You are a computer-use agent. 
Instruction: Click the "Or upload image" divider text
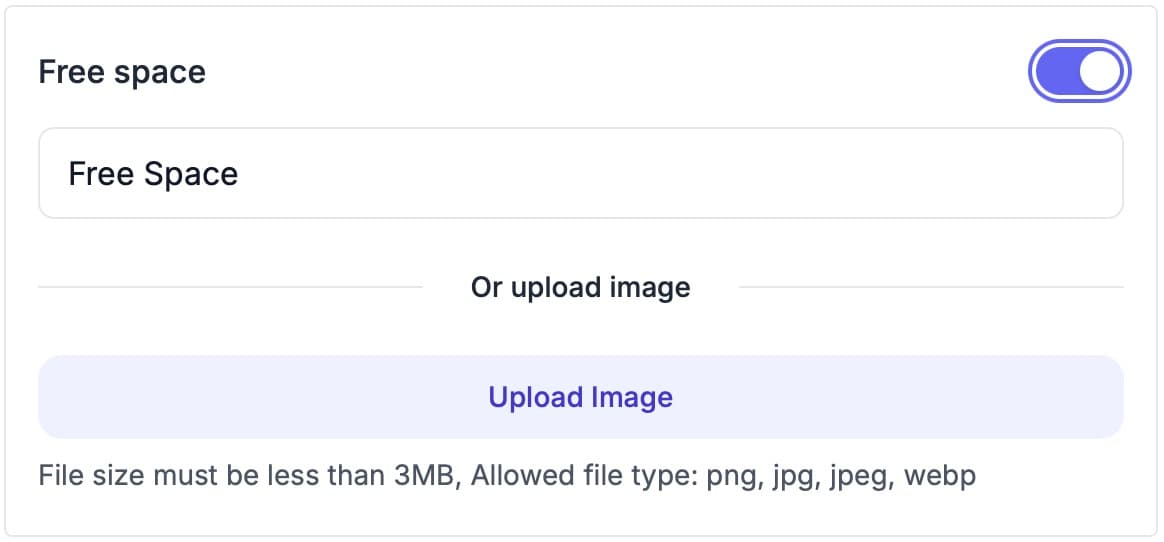tap(580, 288)
